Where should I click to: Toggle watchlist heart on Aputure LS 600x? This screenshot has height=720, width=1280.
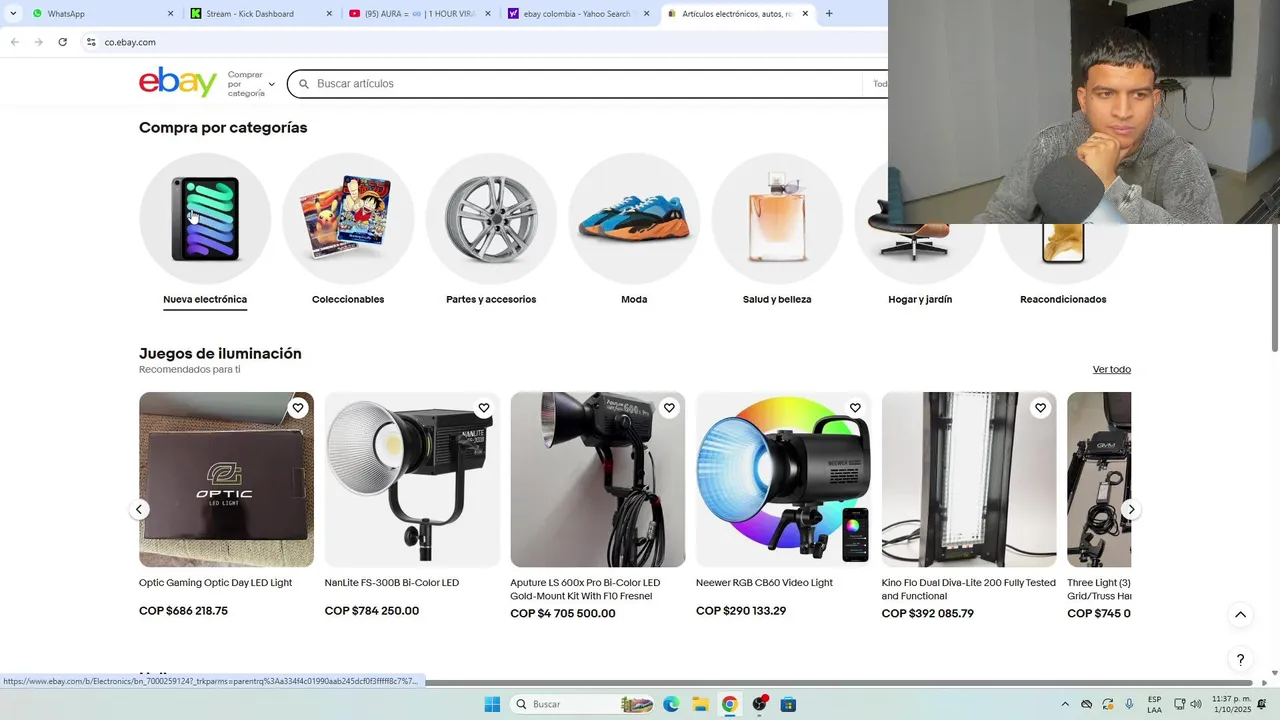point(669,408)
